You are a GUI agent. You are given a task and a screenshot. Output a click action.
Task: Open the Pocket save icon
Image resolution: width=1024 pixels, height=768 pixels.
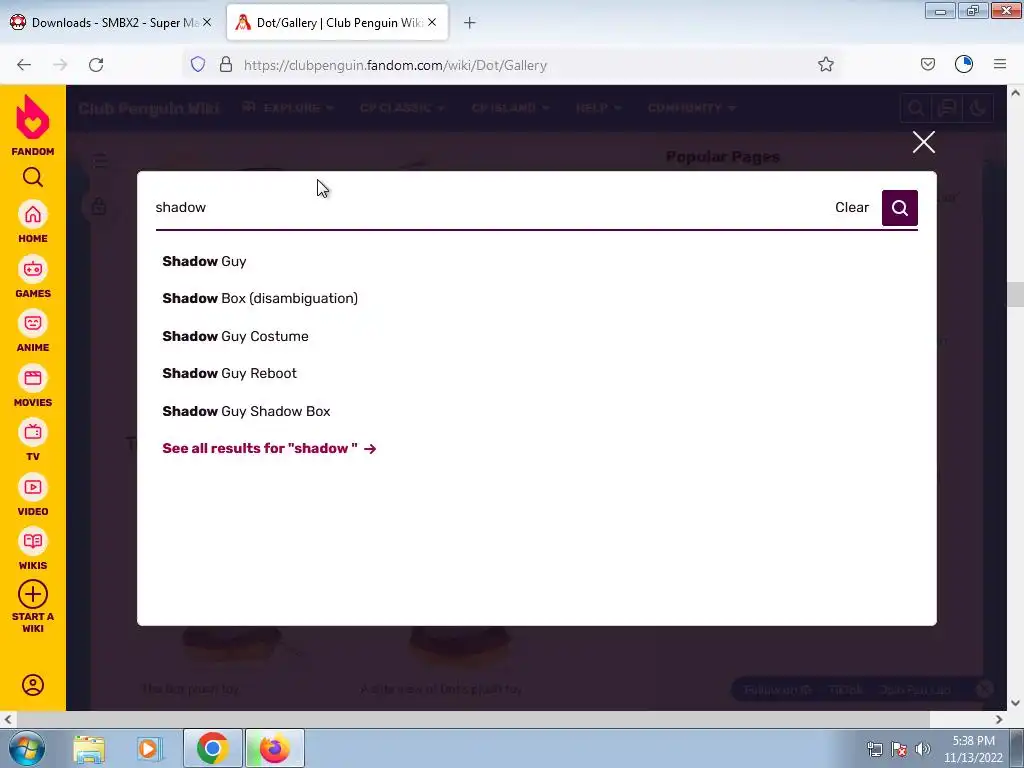[927, 64]
